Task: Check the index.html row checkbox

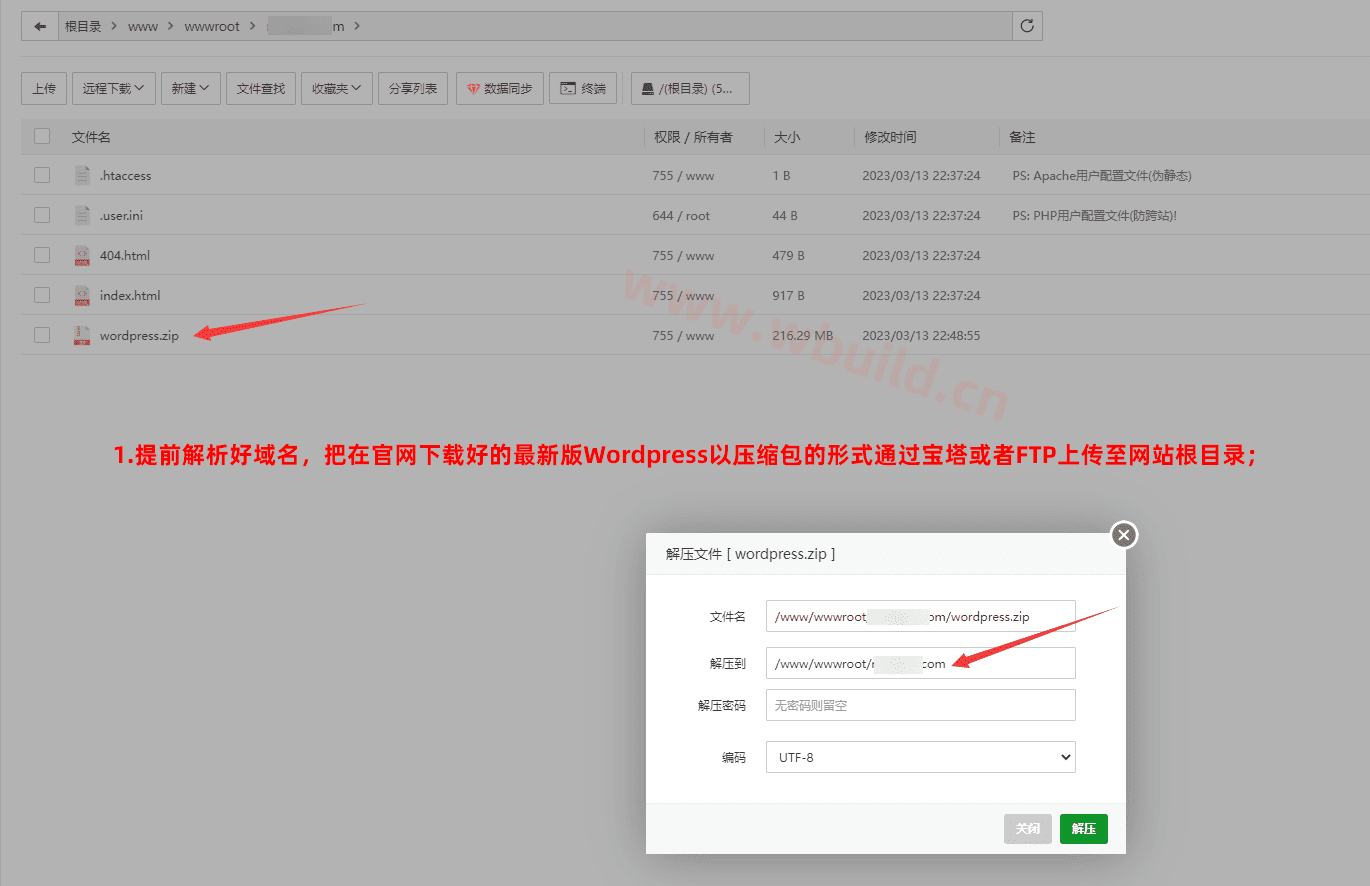Action: 42,295
